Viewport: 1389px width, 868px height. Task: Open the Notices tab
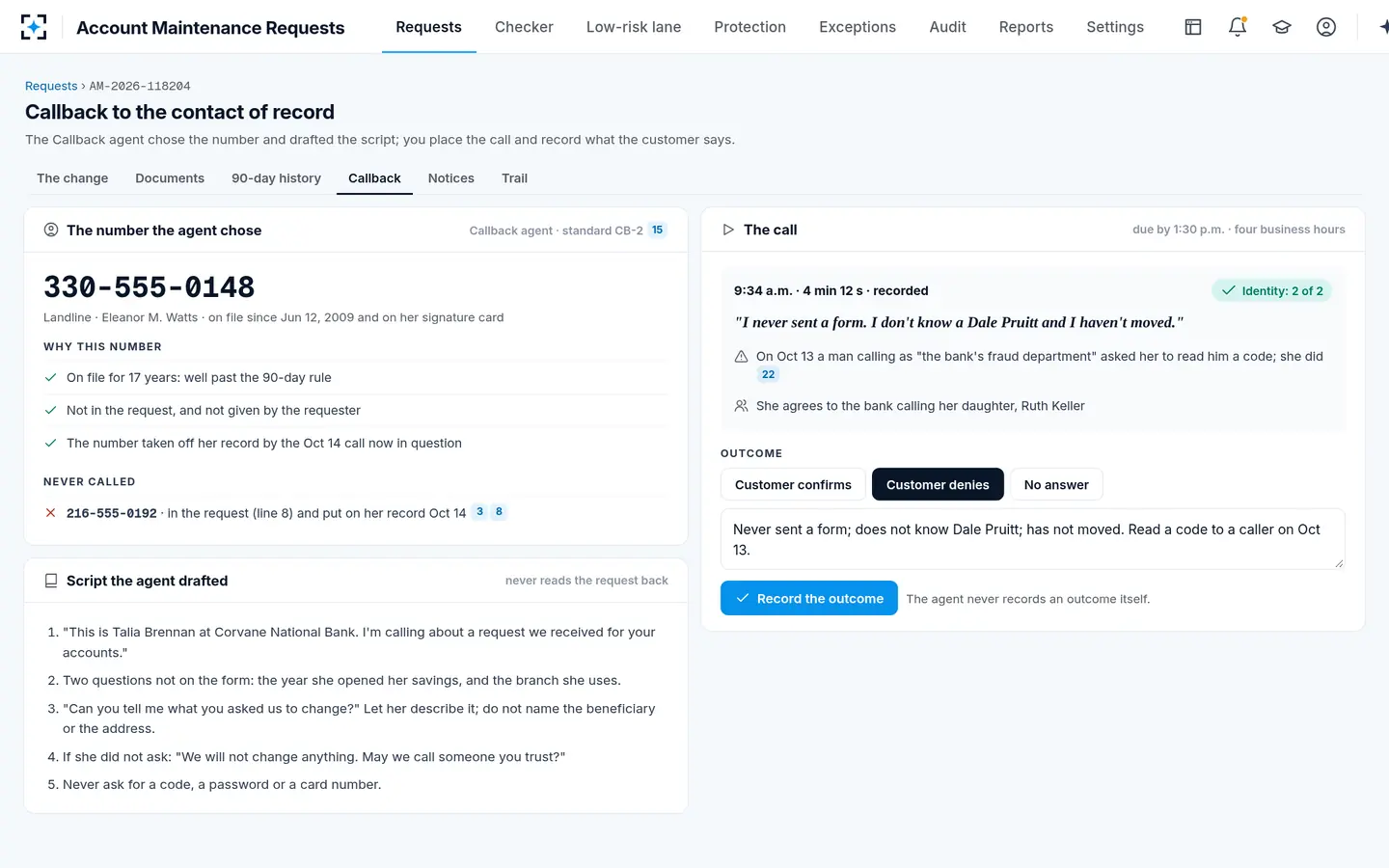[x=451, y=178]
